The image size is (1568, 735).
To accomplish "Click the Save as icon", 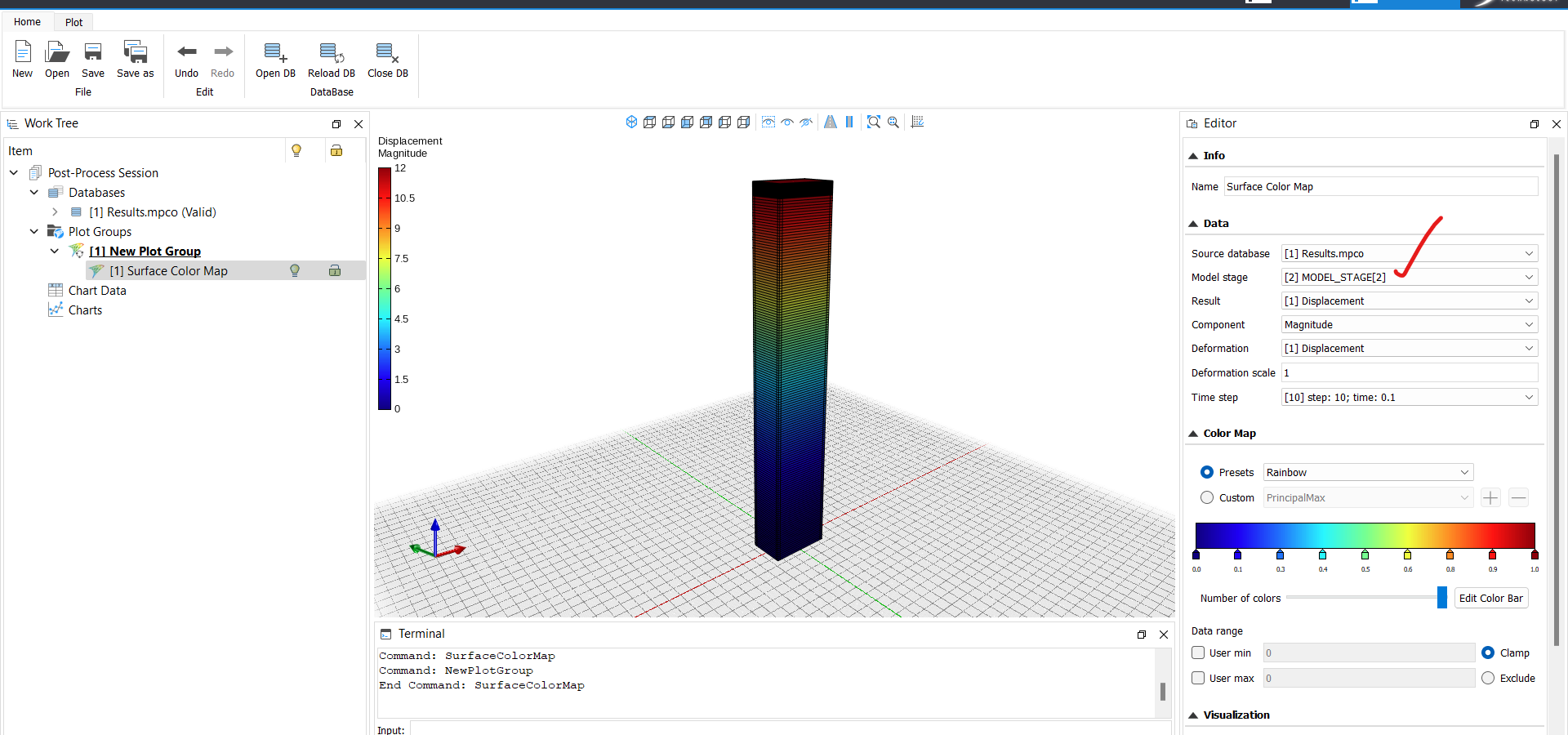I will click(x=135, y=52).
